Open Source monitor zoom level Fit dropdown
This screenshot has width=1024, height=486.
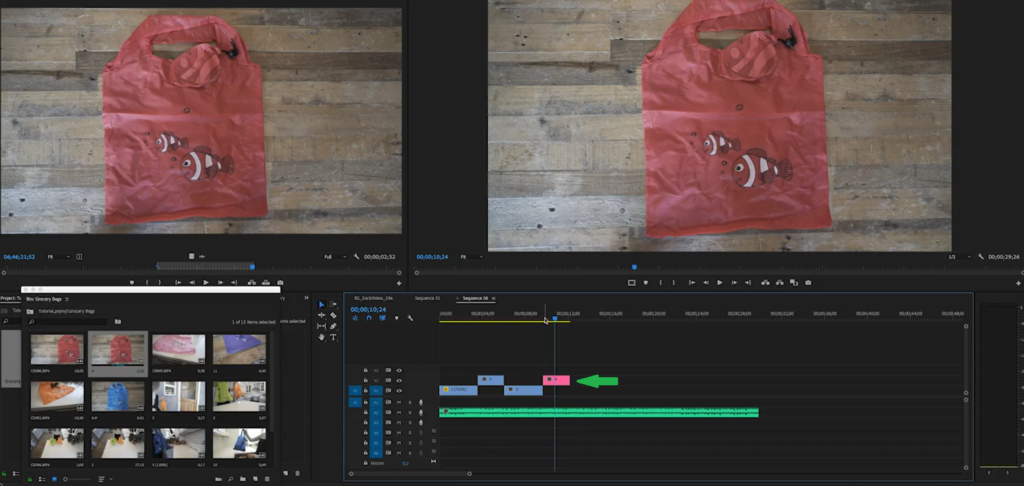click(58, 257)
